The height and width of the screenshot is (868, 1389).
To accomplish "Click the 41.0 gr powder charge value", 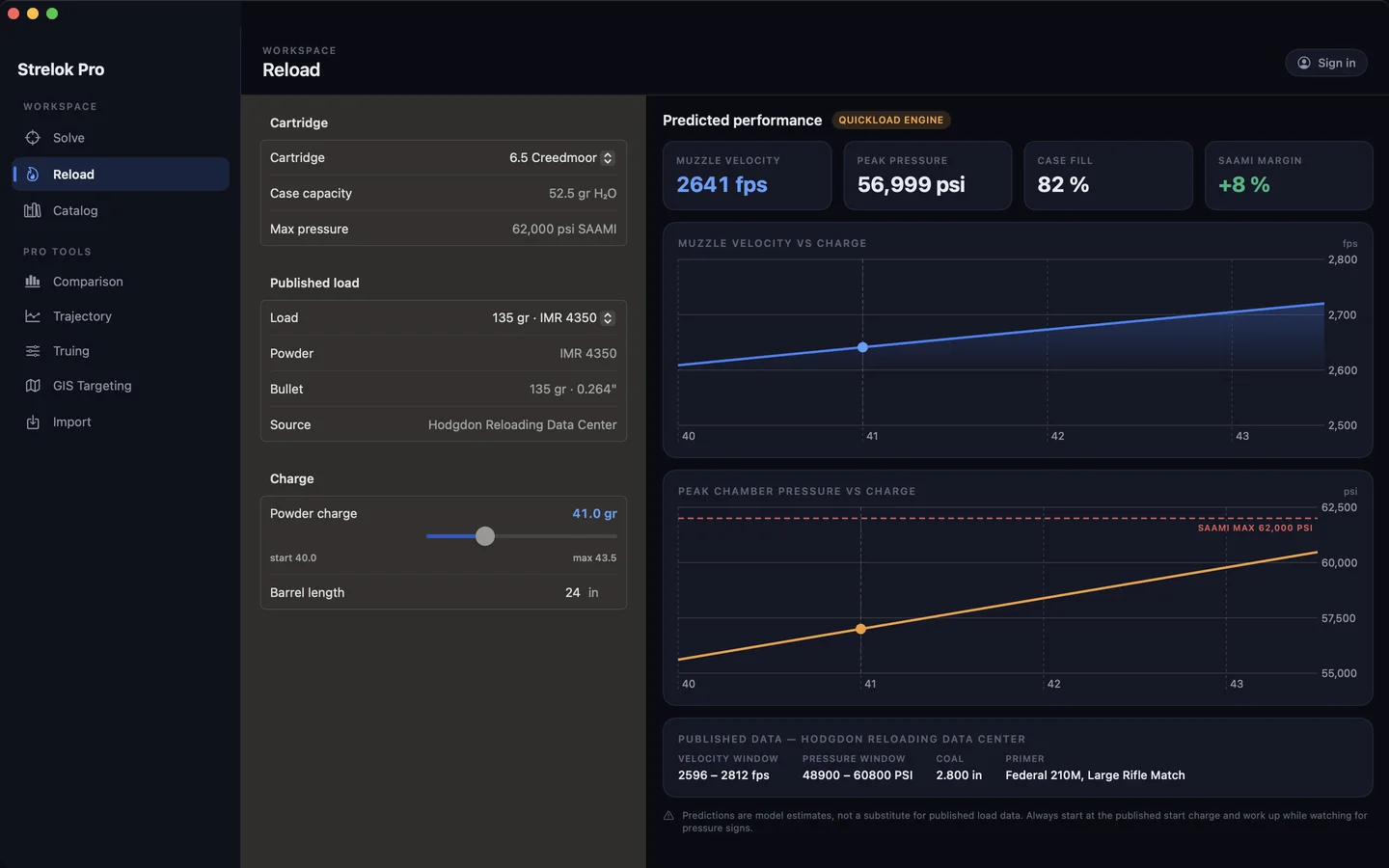I will [594, 514].
